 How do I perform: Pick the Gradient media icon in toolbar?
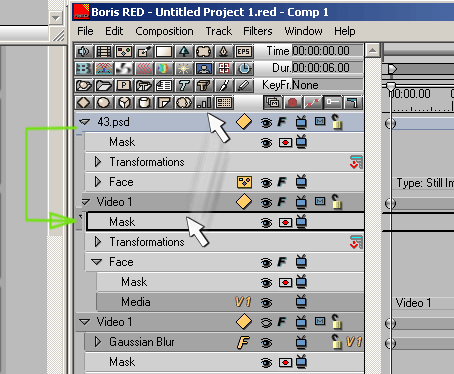point(164,51)
